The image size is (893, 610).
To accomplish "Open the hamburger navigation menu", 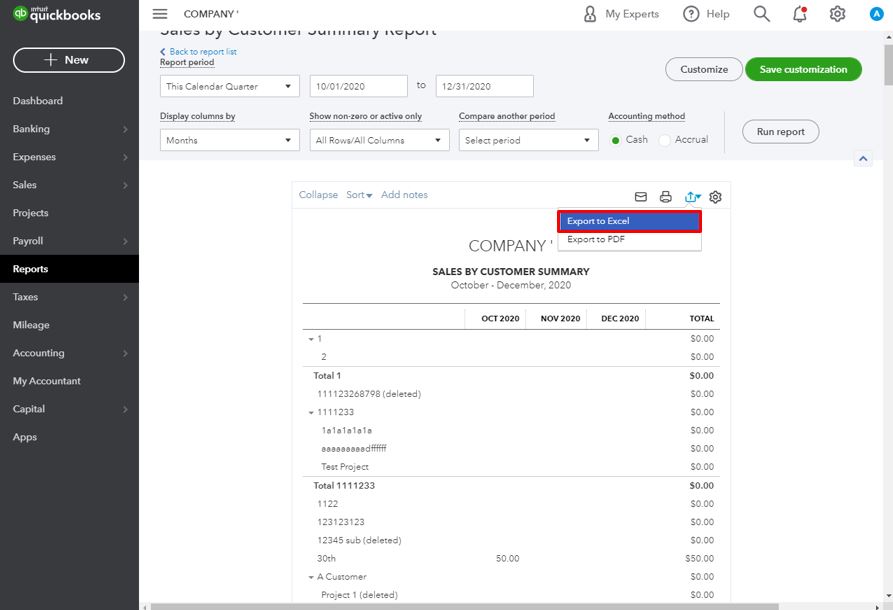I will 159,14.
